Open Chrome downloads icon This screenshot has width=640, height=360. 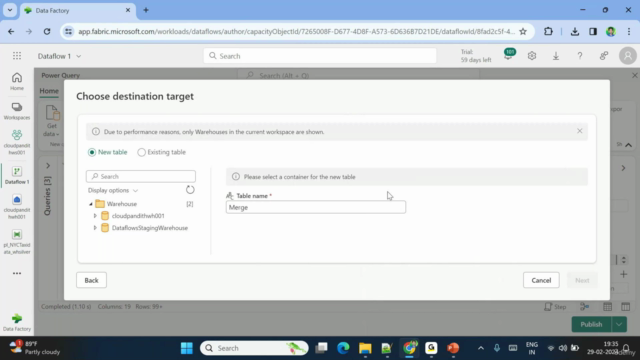coord(575,31)
